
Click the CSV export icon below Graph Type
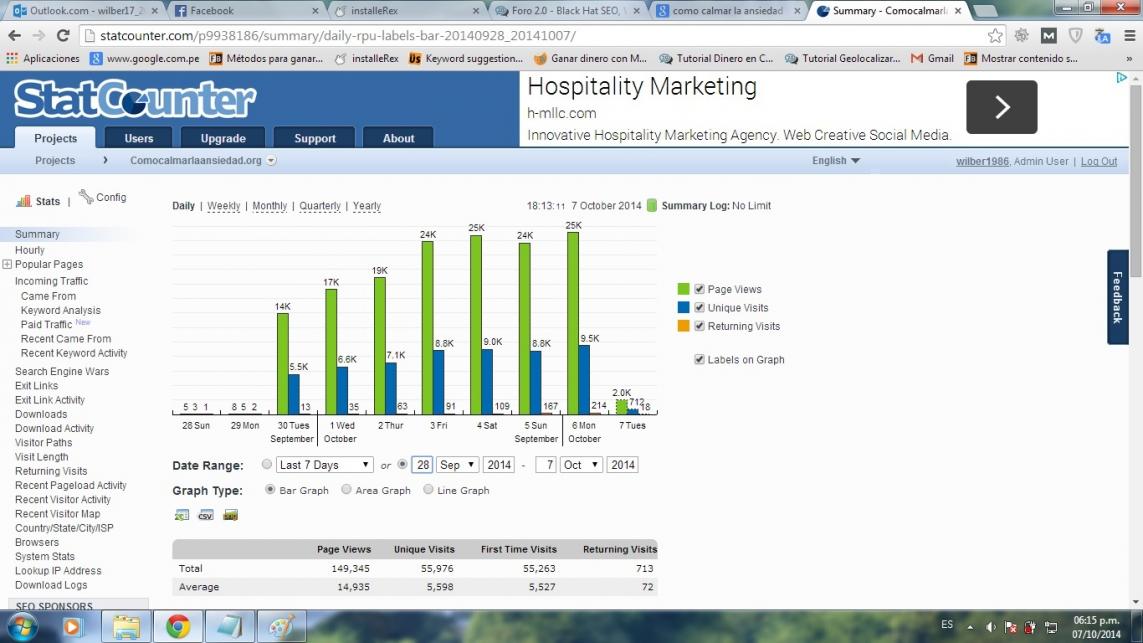(x=205, y=515)
